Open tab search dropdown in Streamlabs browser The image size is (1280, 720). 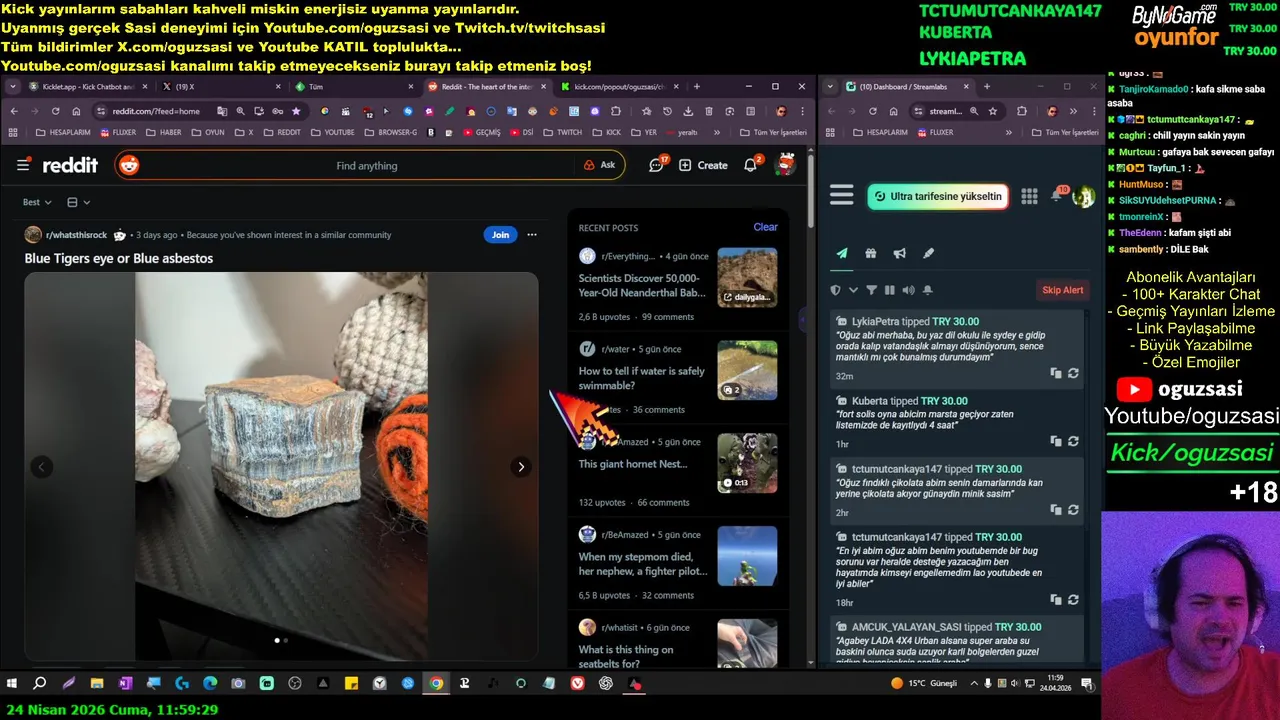pos(832,87)
